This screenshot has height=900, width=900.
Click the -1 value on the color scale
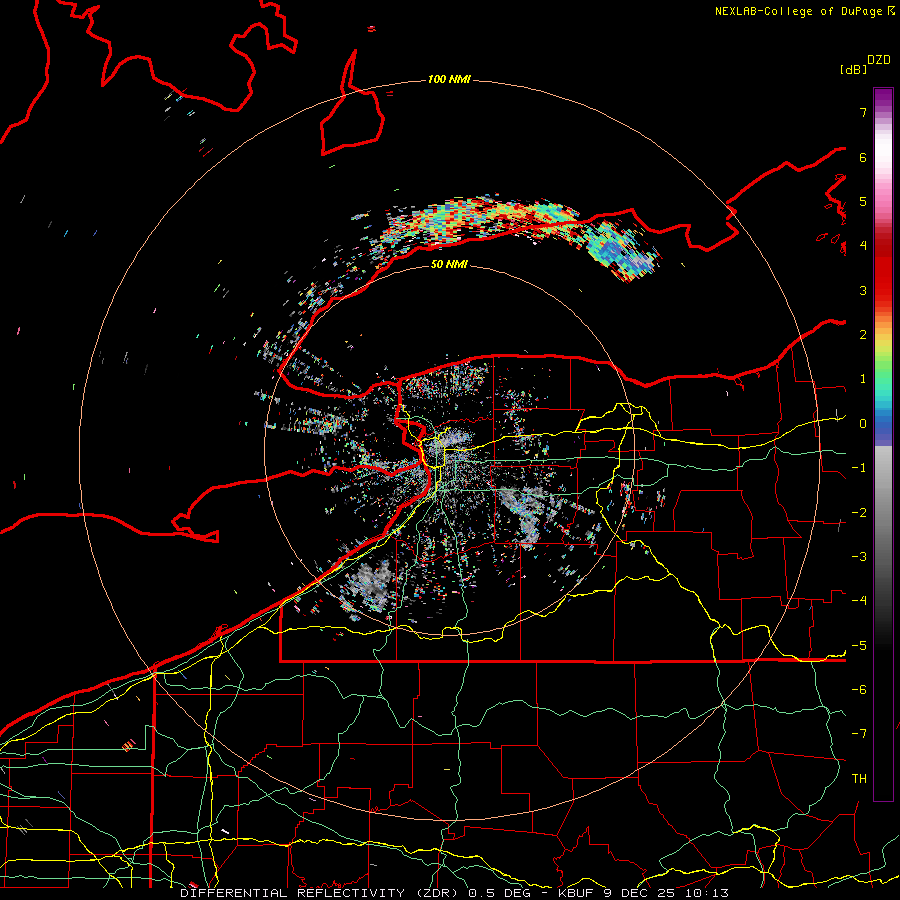859,468
